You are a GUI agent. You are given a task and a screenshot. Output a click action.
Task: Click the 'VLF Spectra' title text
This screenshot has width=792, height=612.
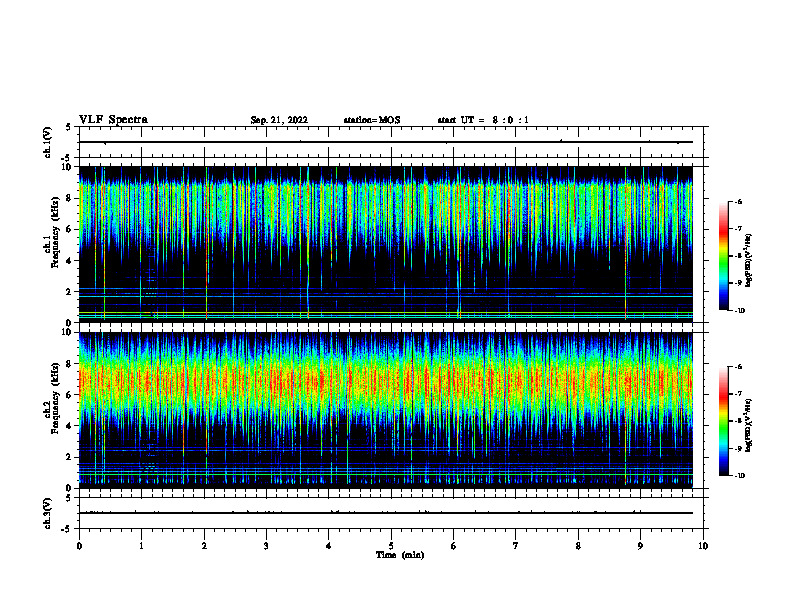[113, 120]
